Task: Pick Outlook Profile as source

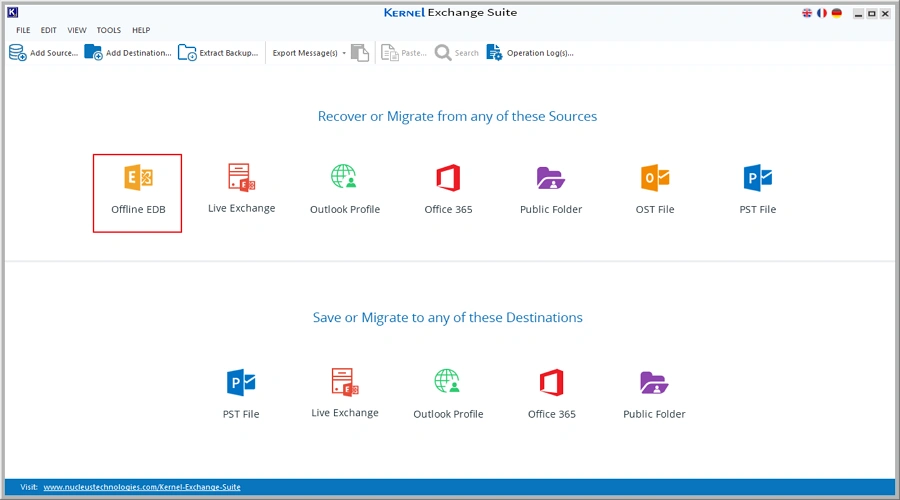Action: 344,189
